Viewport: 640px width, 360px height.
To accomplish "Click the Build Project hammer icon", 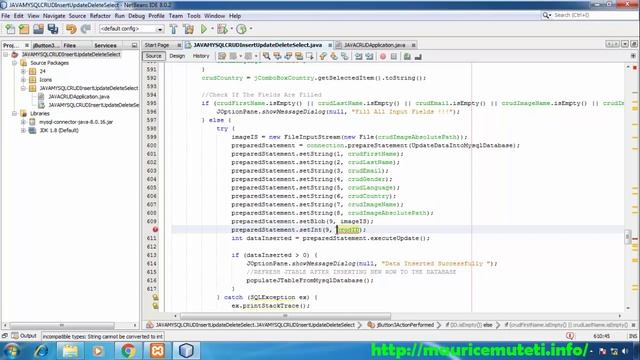I will coord(173,29).
